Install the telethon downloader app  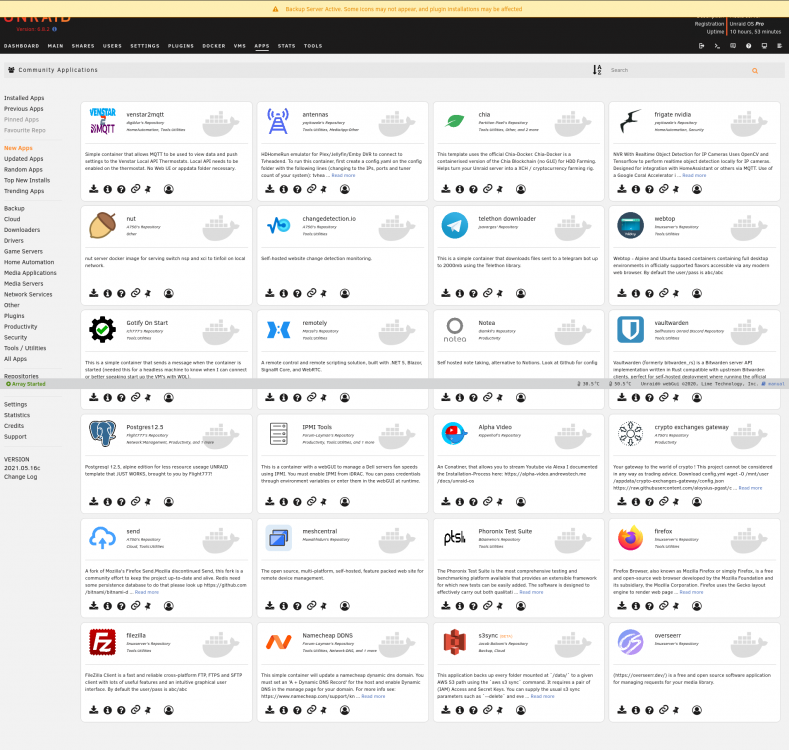[446, 293]
